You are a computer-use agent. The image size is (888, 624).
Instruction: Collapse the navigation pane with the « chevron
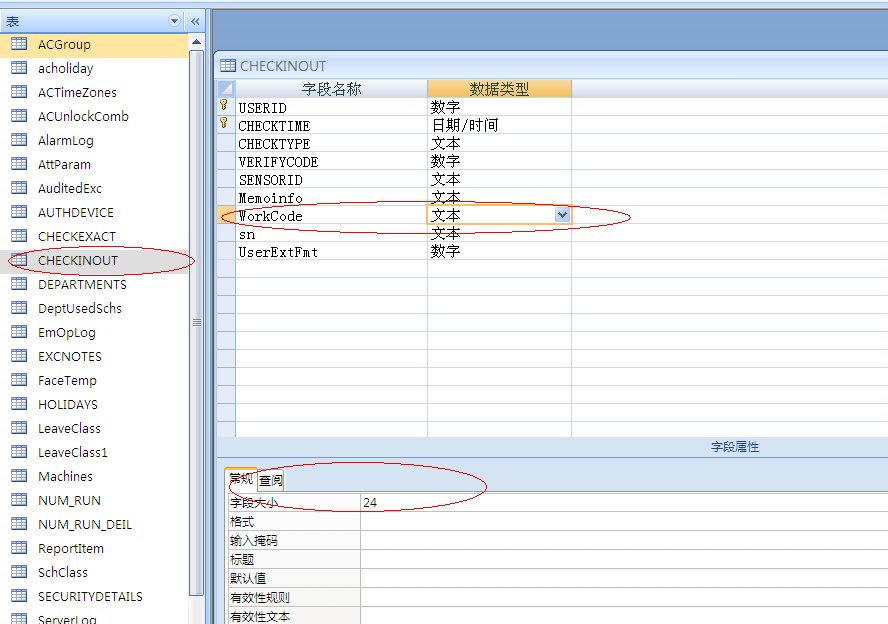194,20
